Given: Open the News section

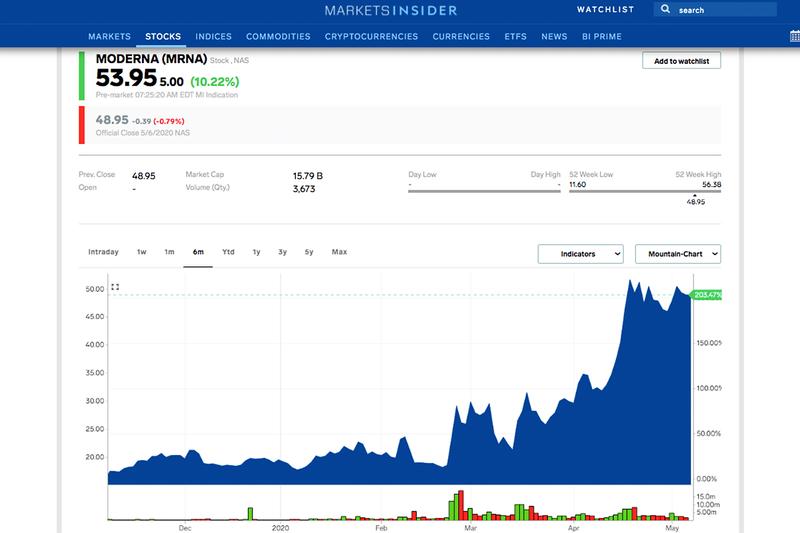Looking at the screenshot, I should (x=554, y=36).
